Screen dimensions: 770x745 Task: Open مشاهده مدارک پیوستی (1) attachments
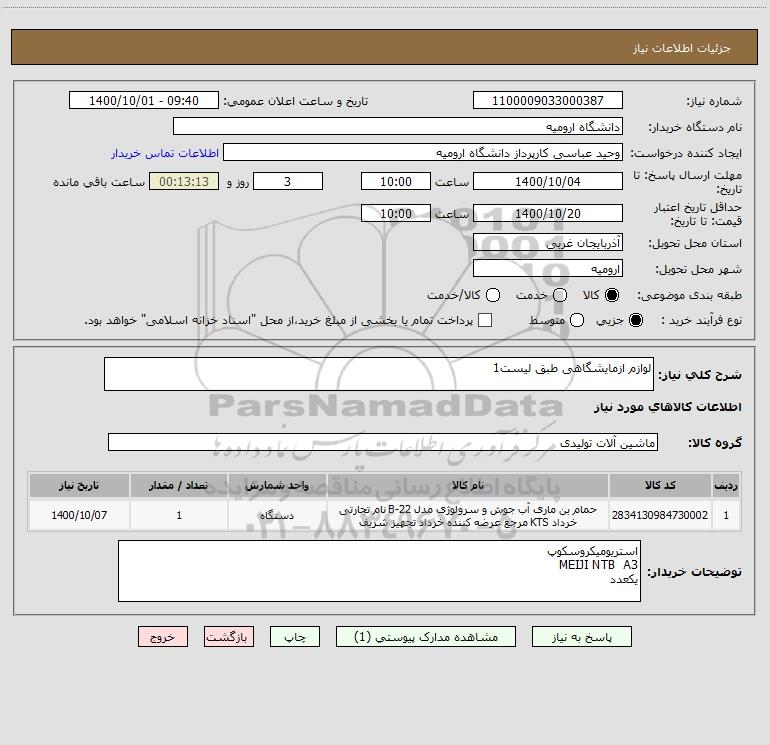coord(426,637)
